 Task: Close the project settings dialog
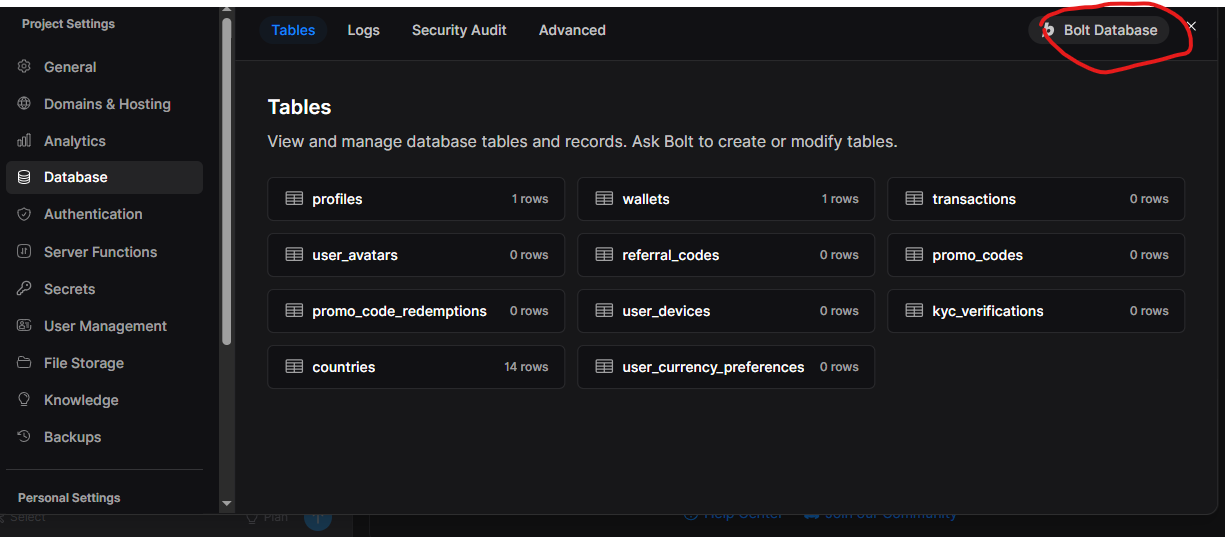[x=1191, y=27]
